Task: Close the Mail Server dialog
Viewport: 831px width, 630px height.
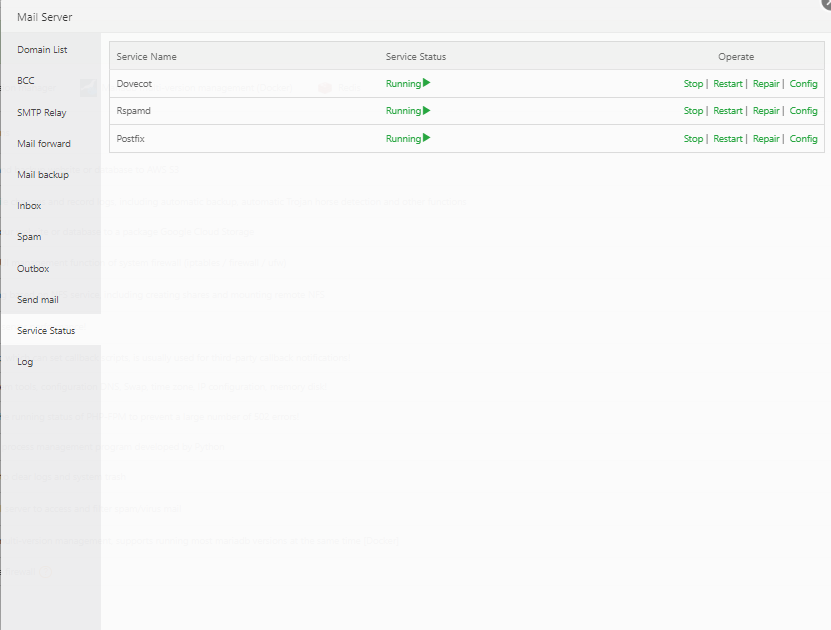Action: (827, 3)
